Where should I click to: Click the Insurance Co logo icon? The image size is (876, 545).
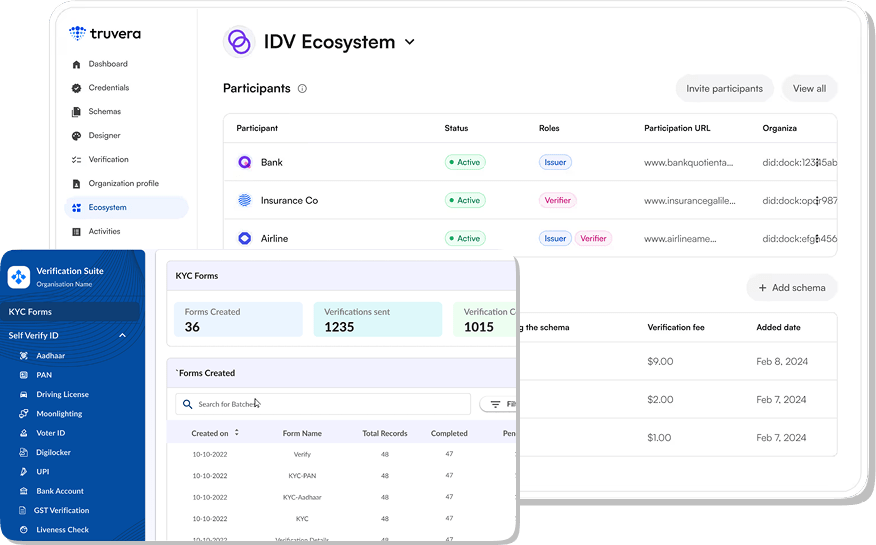point(245,200)
